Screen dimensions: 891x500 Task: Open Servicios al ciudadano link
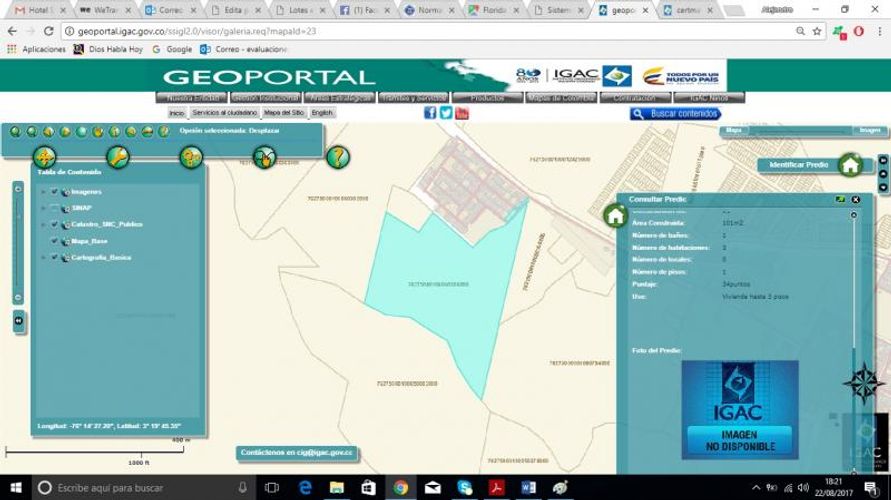224,113
